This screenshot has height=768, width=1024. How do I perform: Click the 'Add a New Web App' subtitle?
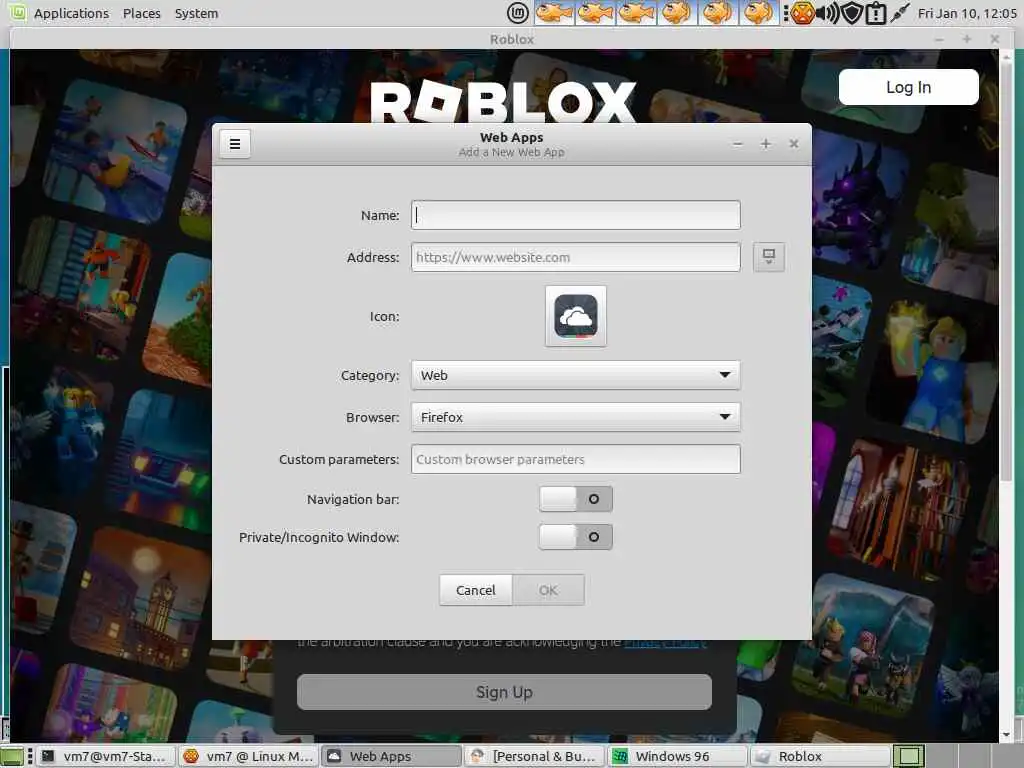(x=511, y=152)
